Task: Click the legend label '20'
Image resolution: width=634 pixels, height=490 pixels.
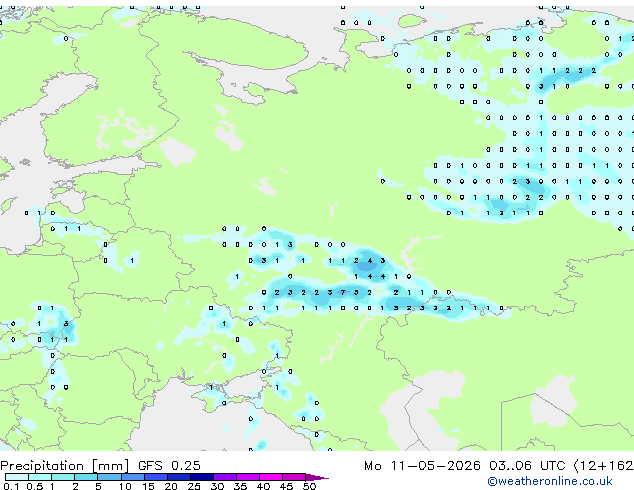Action: pos(171,486)
